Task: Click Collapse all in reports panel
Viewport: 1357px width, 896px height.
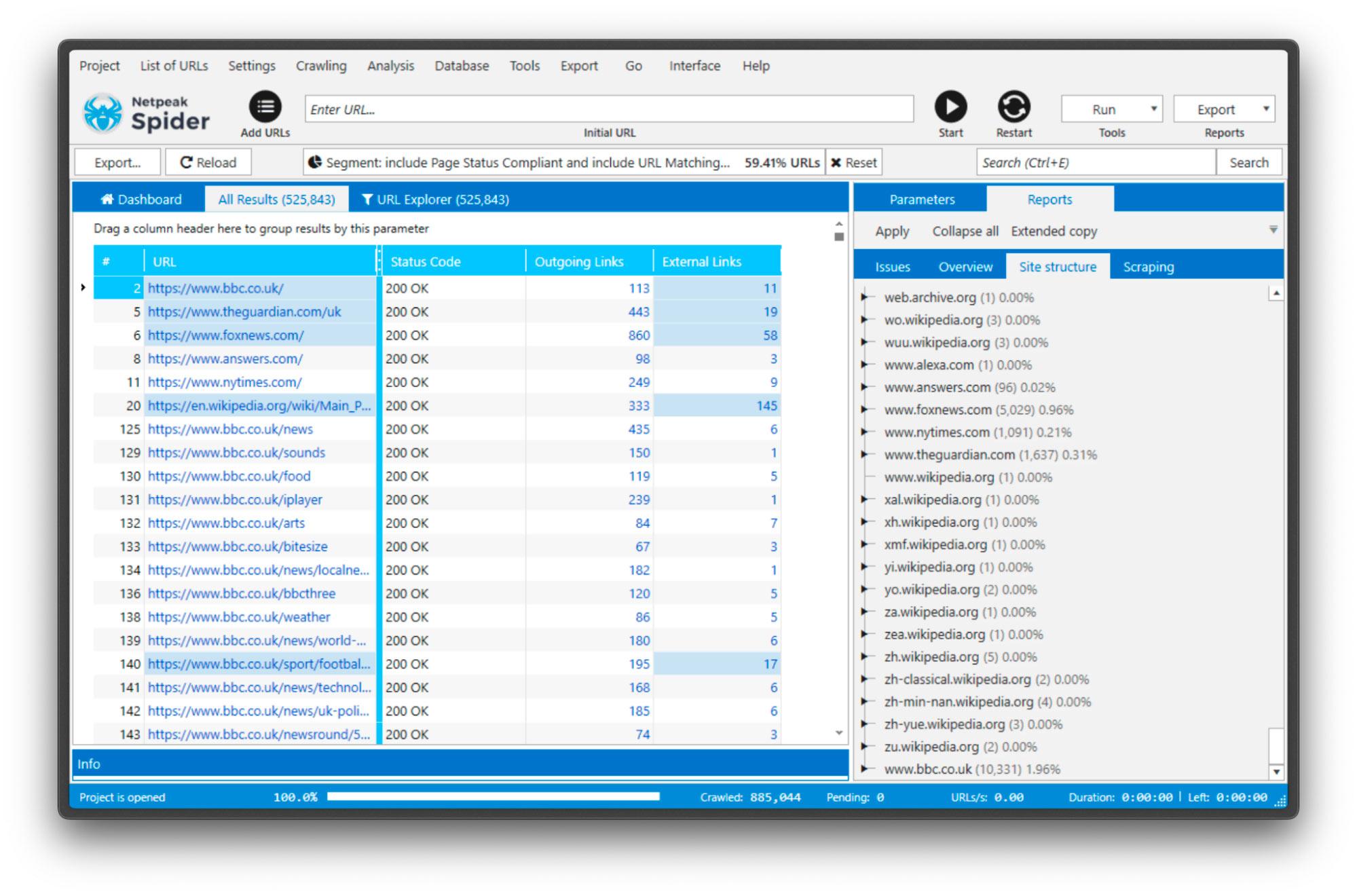Action: pos(965,231)
